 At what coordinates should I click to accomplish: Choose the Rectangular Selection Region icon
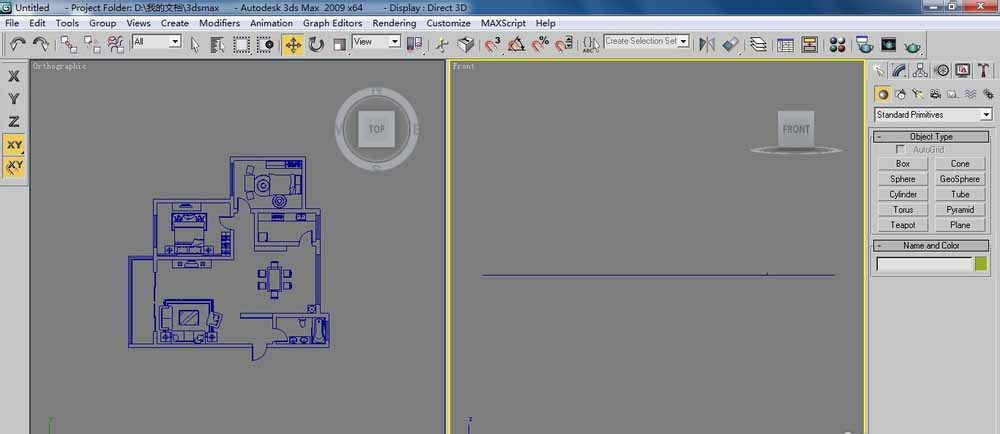(242, 44)
